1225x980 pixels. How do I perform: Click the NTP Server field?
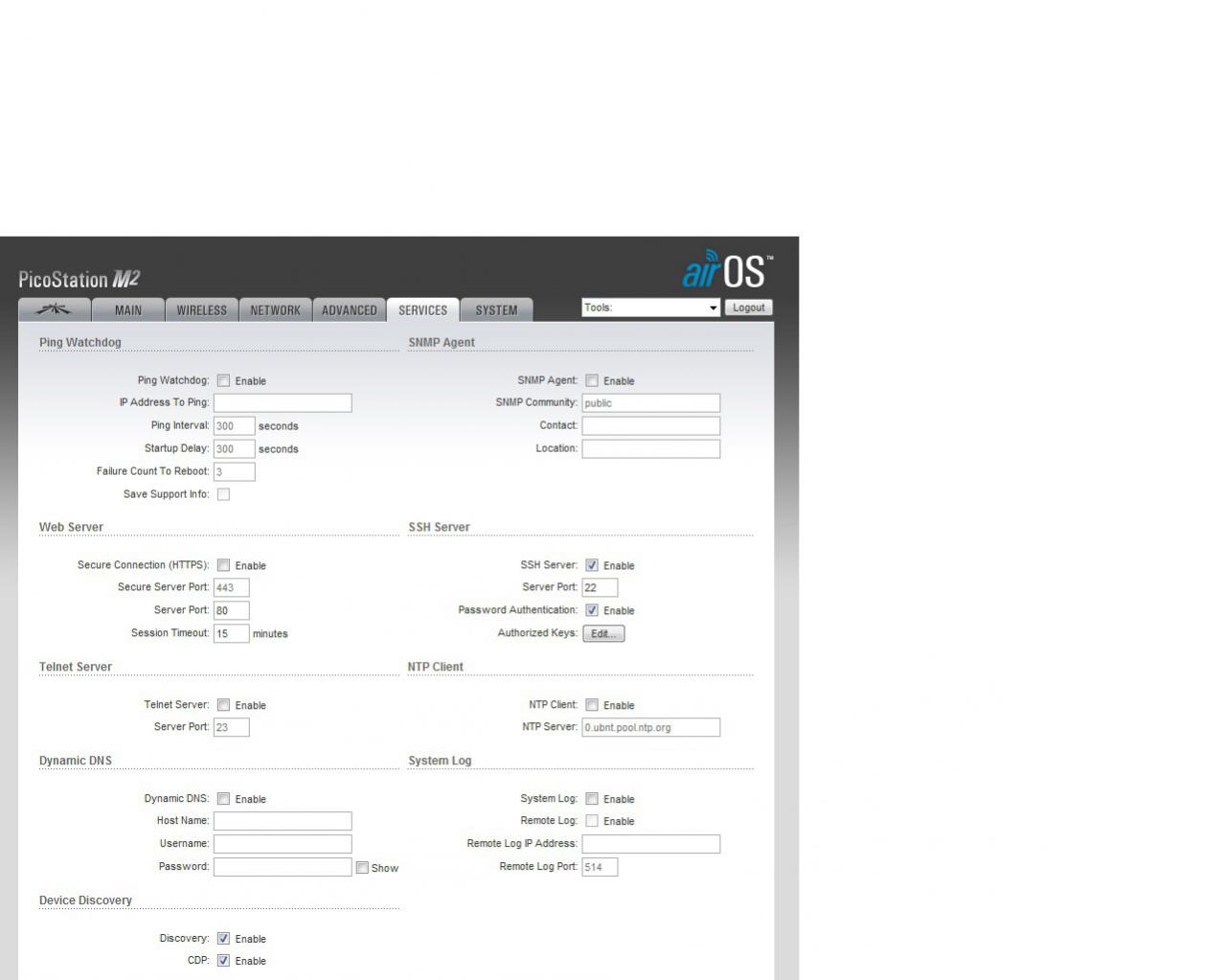point(651,728)
